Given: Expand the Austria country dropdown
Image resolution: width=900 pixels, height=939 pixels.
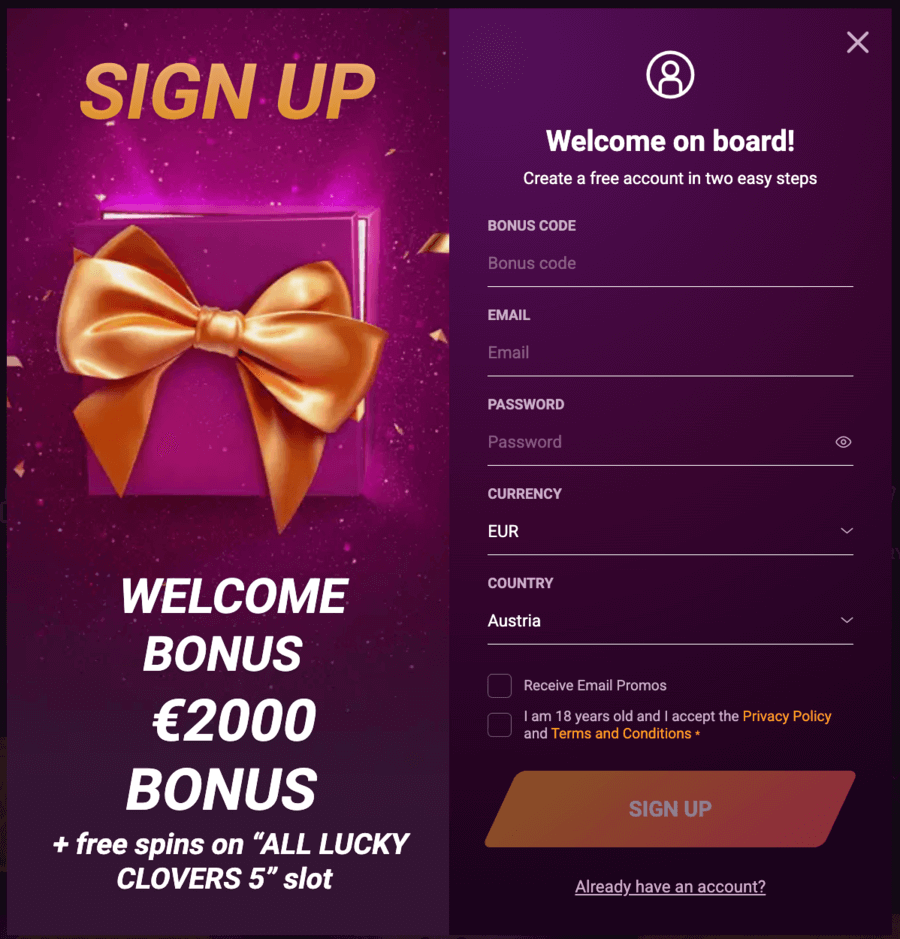Looking at the screenshot, I should click(670, 620).
